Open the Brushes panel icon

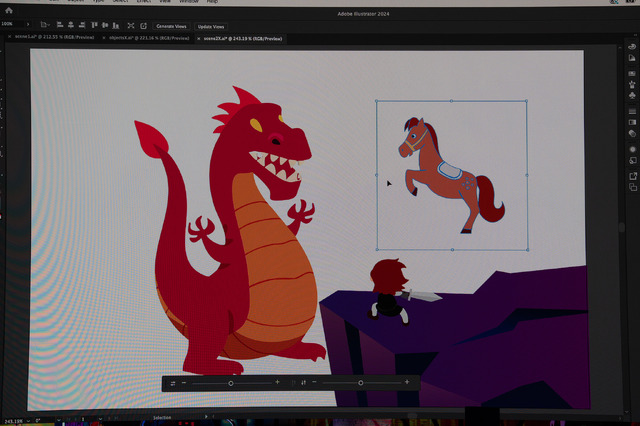pyautogui.click(x=632, y=84)
